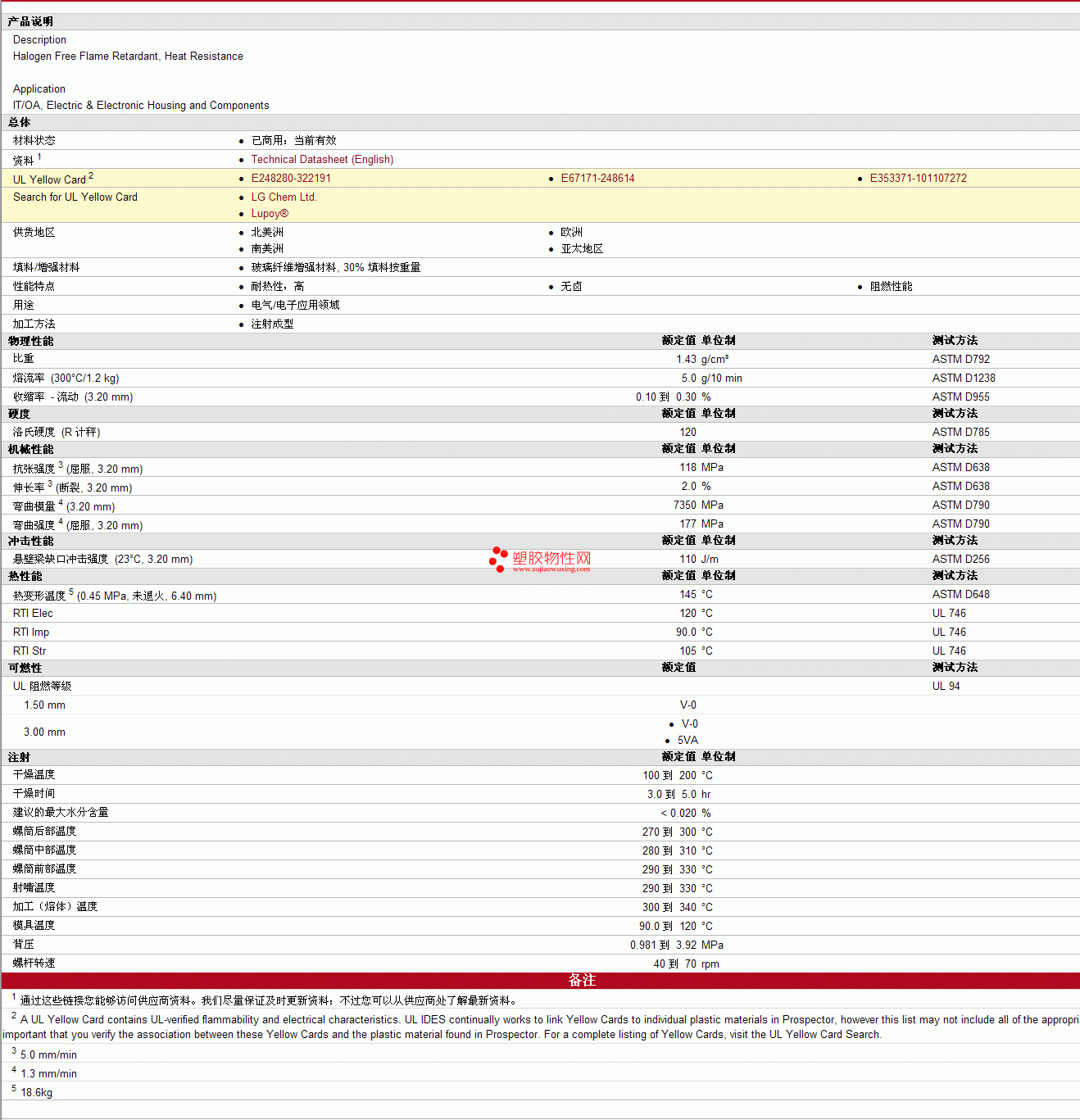Select the RTI Elec row label
This screenshot has width=1080, height=1120.
pos(33,614)
